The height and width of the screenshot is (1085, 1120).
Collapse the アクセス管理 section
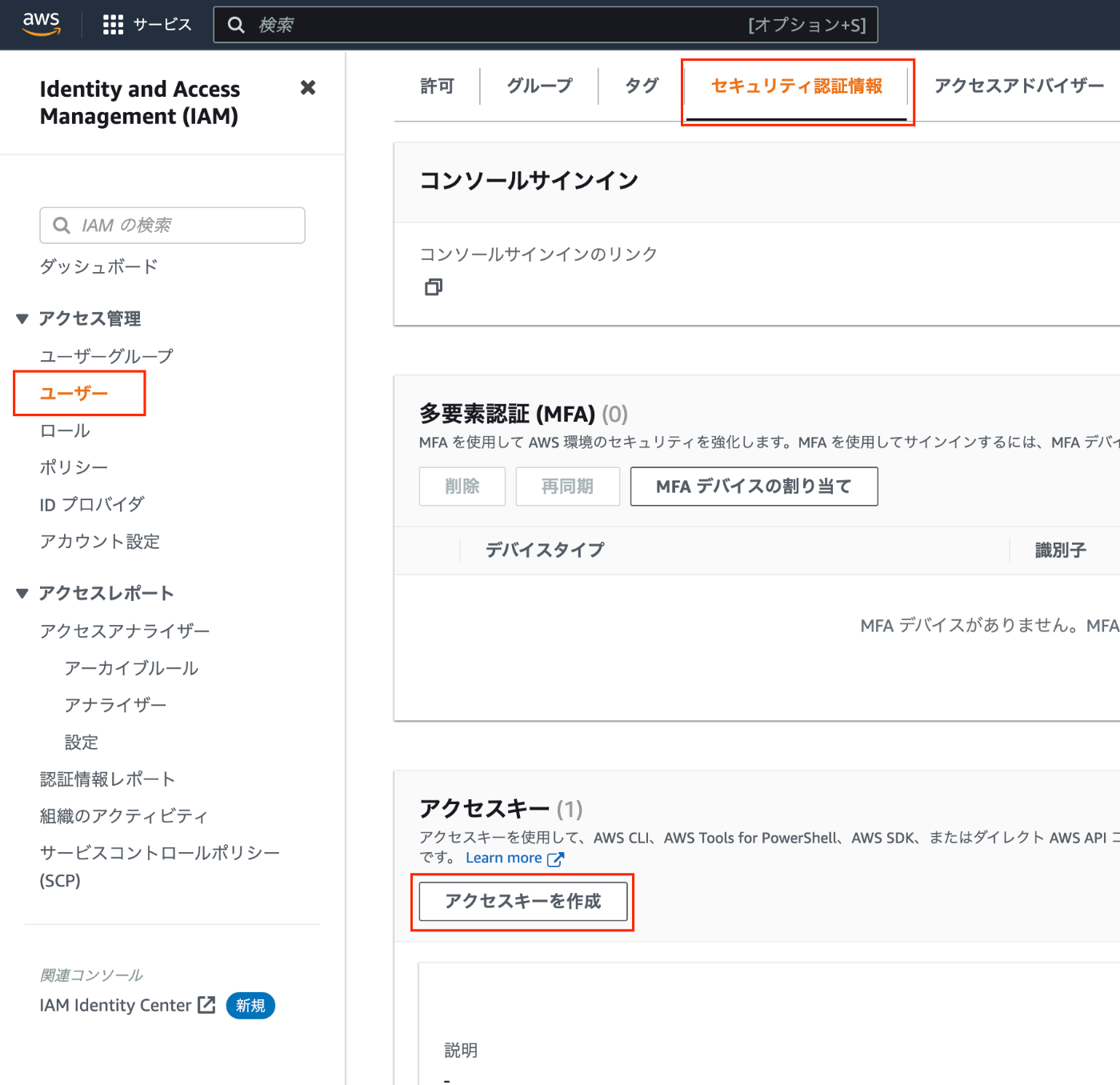tap(22, 318)
